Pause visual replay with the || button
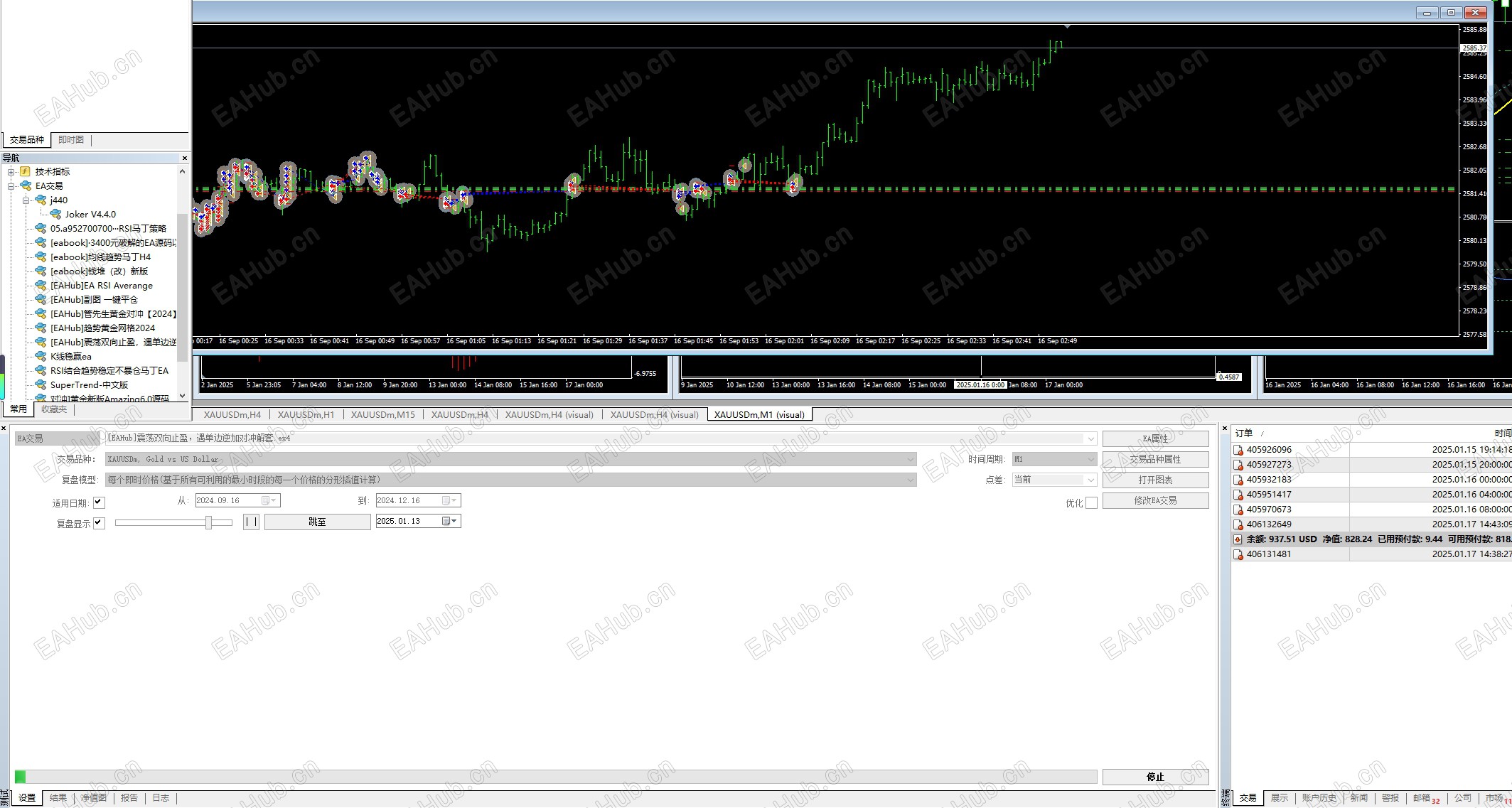The width and height of the screenshot is (1512, 808). pyautogui.click(x=251, y=522)
